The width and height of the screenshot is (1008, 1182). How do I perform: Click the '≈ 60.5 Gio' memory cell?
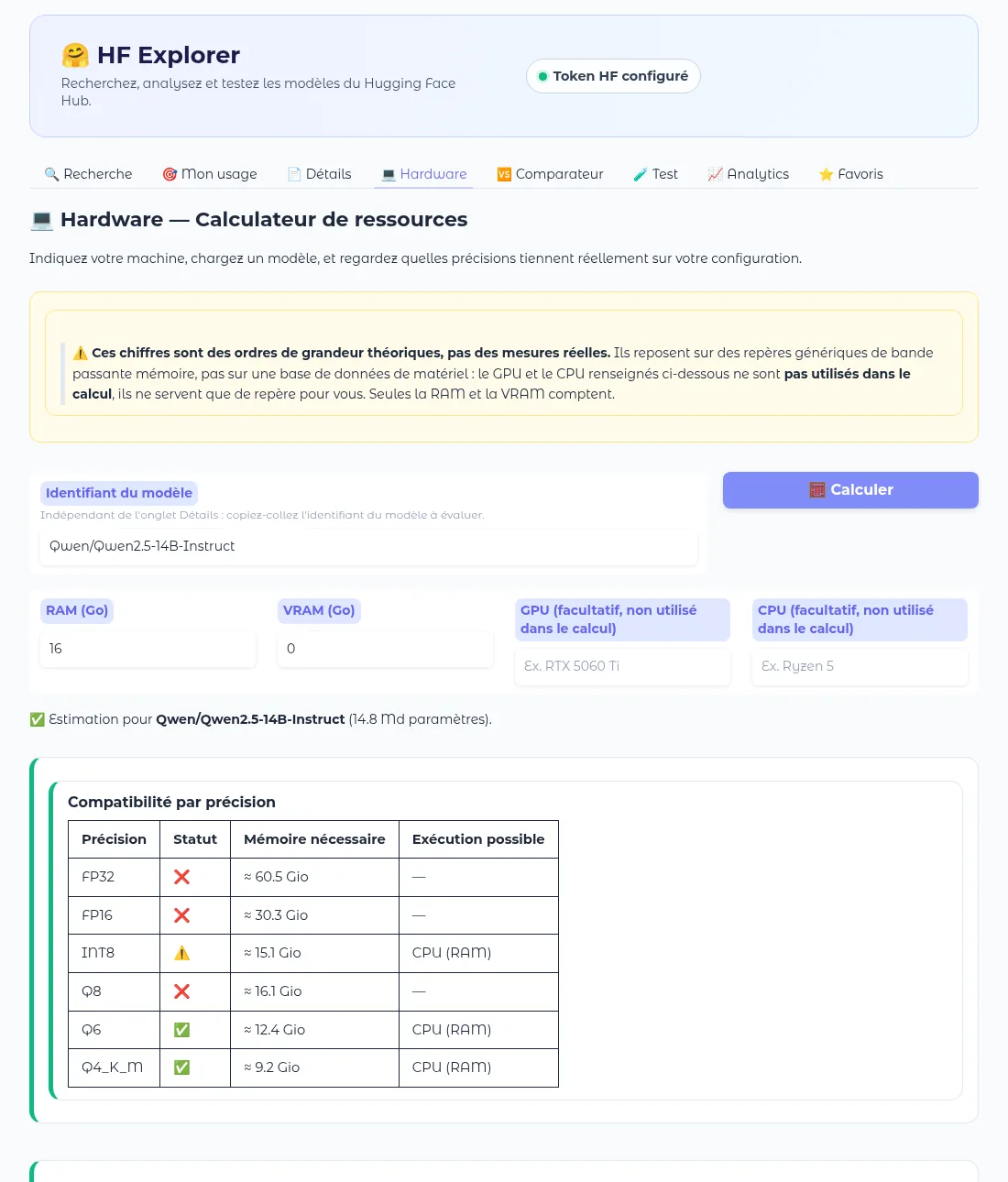coord(314,877)
